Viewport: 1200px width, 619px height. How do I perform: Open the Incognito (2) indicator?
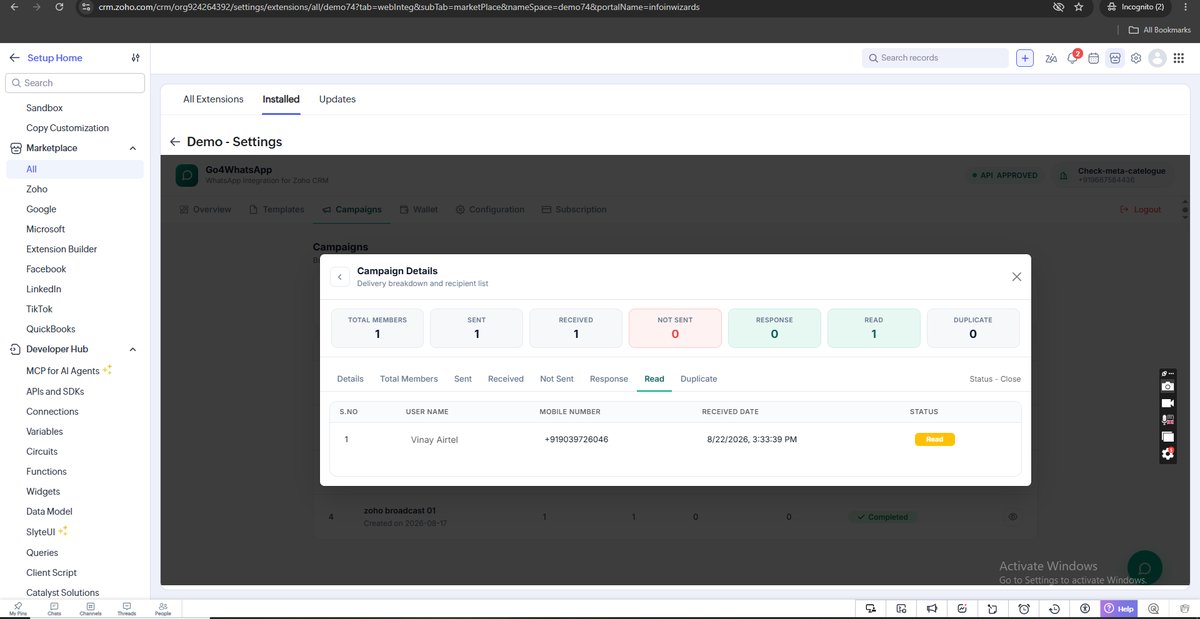point(1136,7)
